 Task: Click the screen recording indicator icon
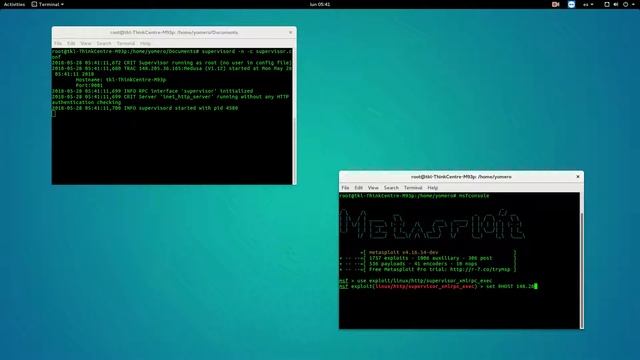click(556, 4)
